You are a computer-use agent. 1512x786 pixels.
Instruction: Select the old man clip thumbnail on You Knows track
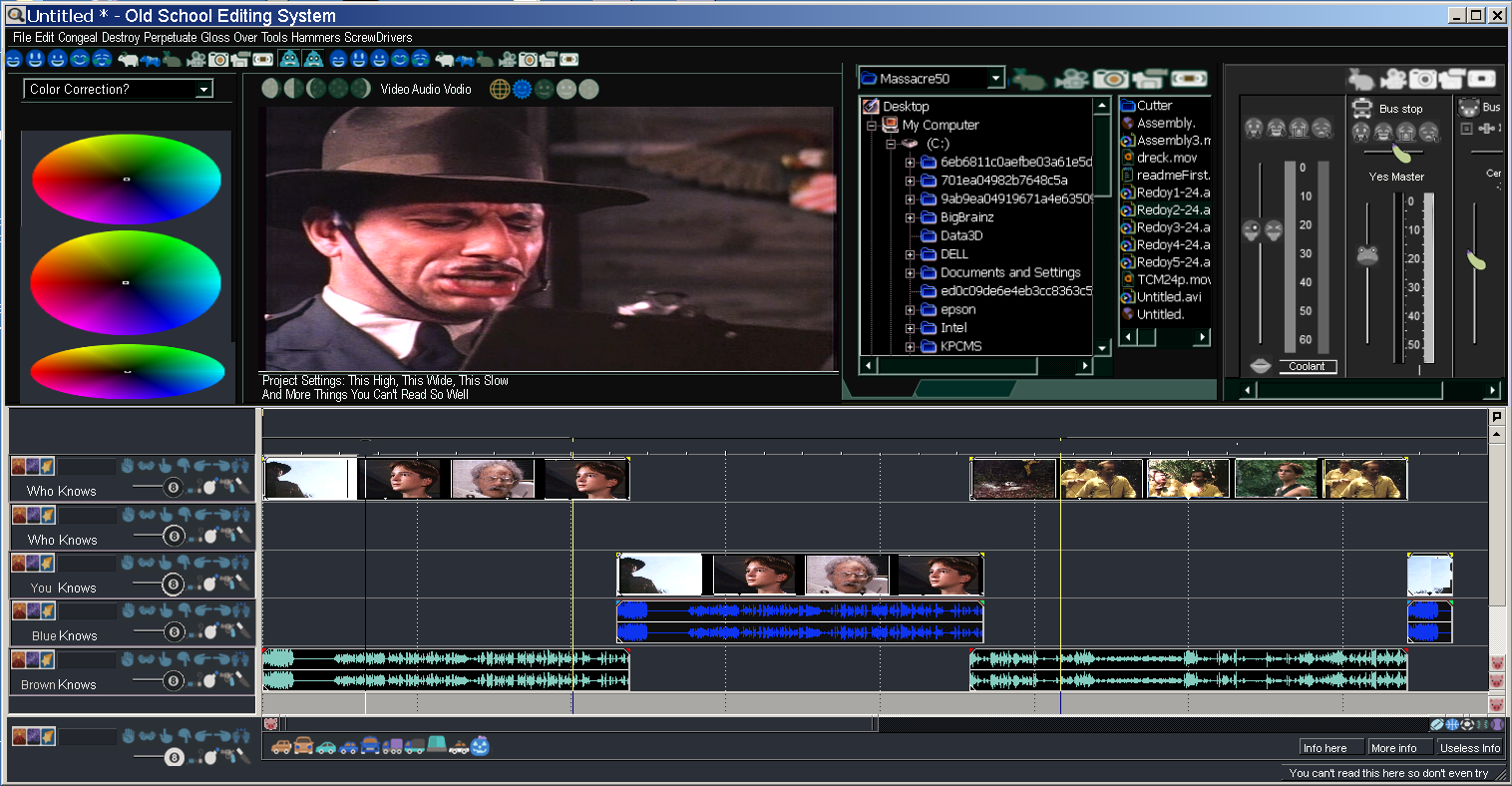point(846,575)
